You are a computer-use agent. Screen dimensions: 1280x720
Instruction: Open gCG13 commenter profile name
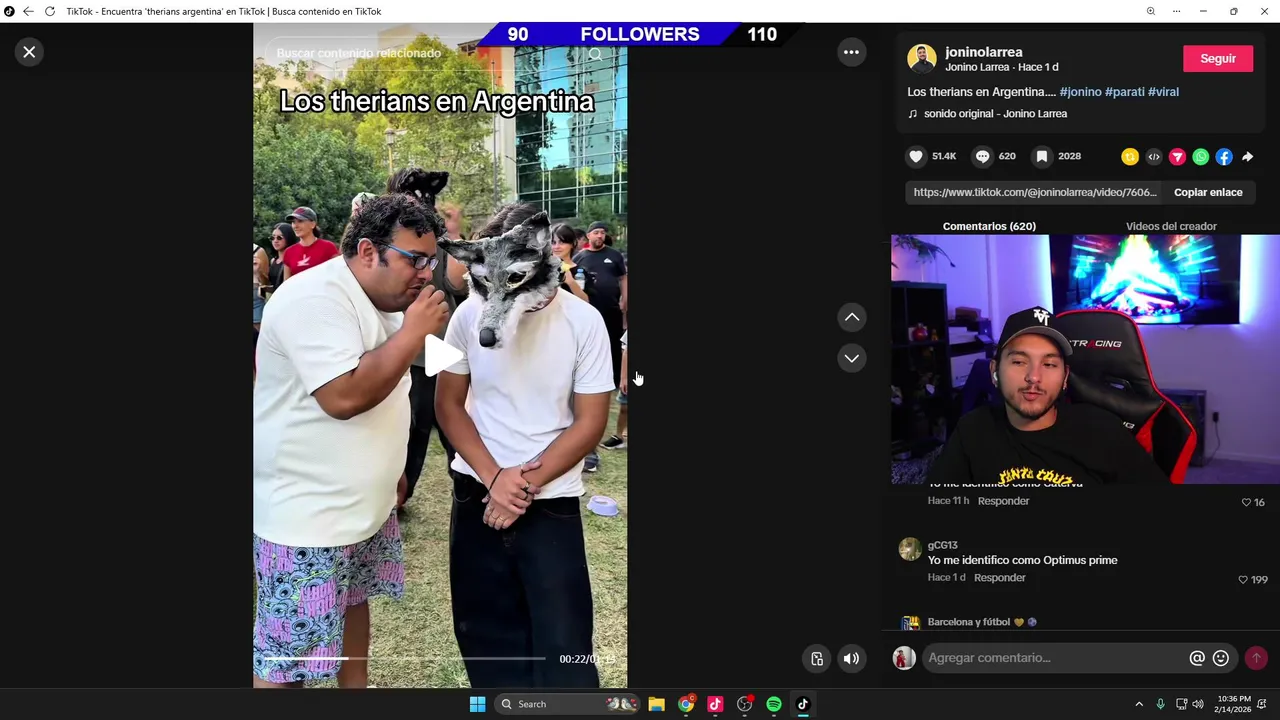[x=942, y=545]
